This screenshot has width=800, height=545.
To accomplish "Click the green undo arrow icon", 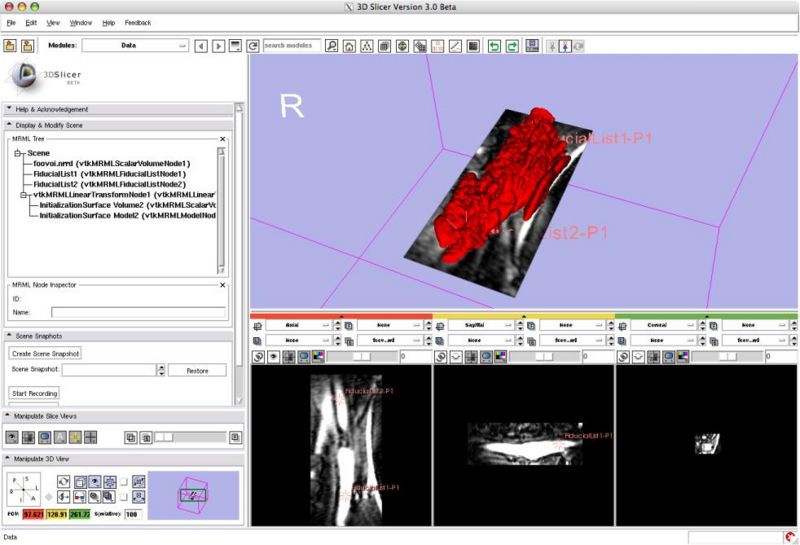I will tap(494, 46).
